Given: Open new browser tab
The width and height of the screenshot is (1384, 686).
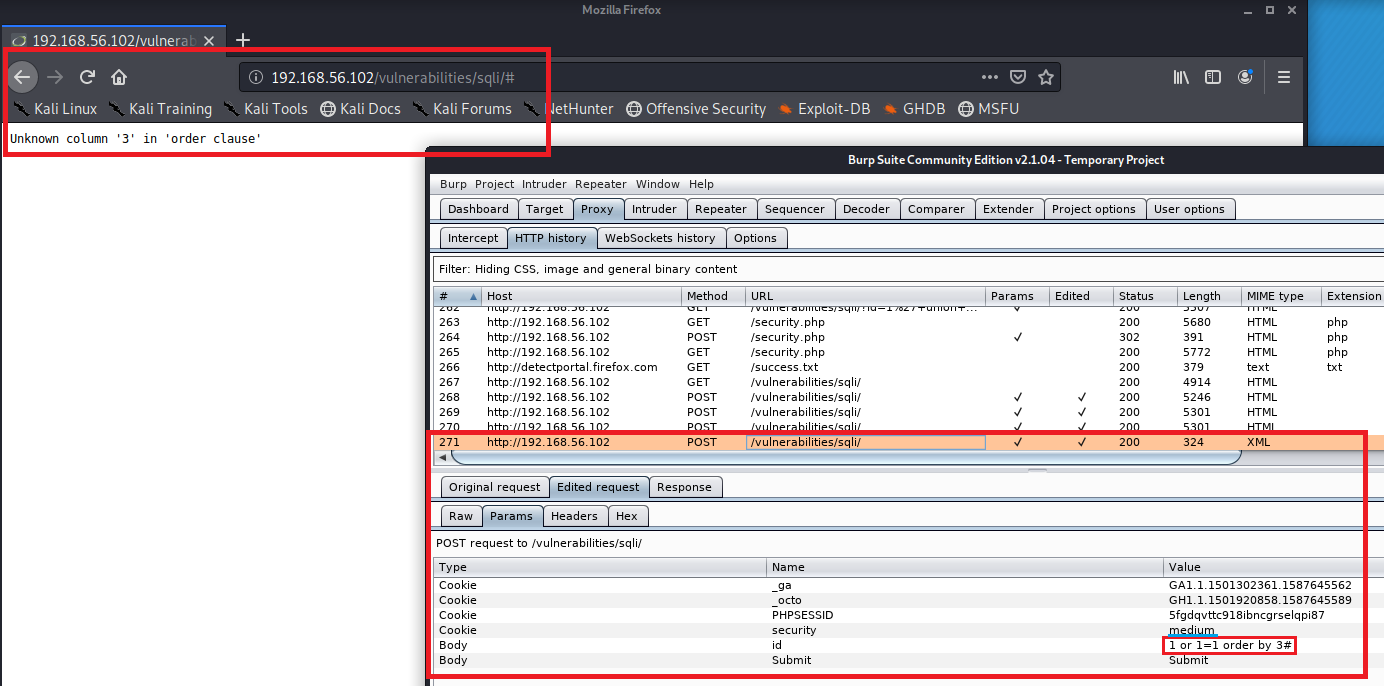Looking at the screenshot, I should click(x=242, y=41).
